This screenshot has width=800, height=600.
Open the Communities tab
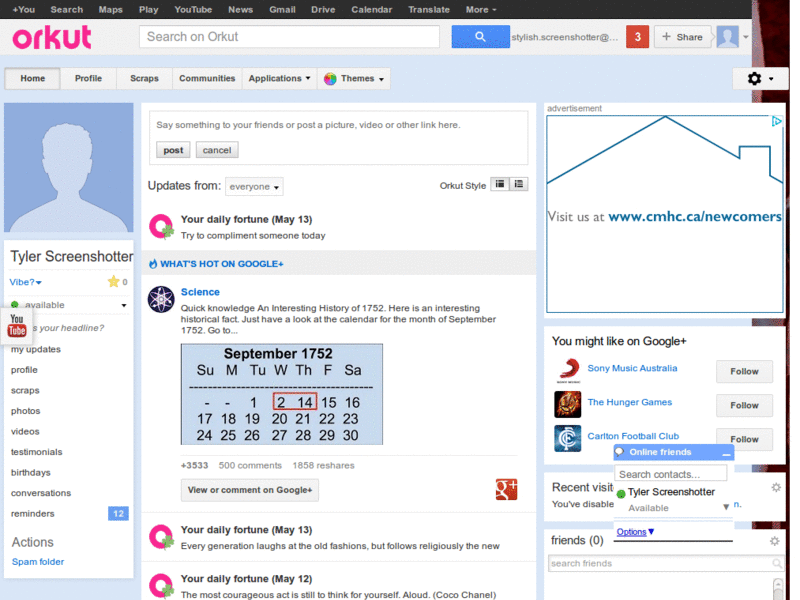(207, 79)
